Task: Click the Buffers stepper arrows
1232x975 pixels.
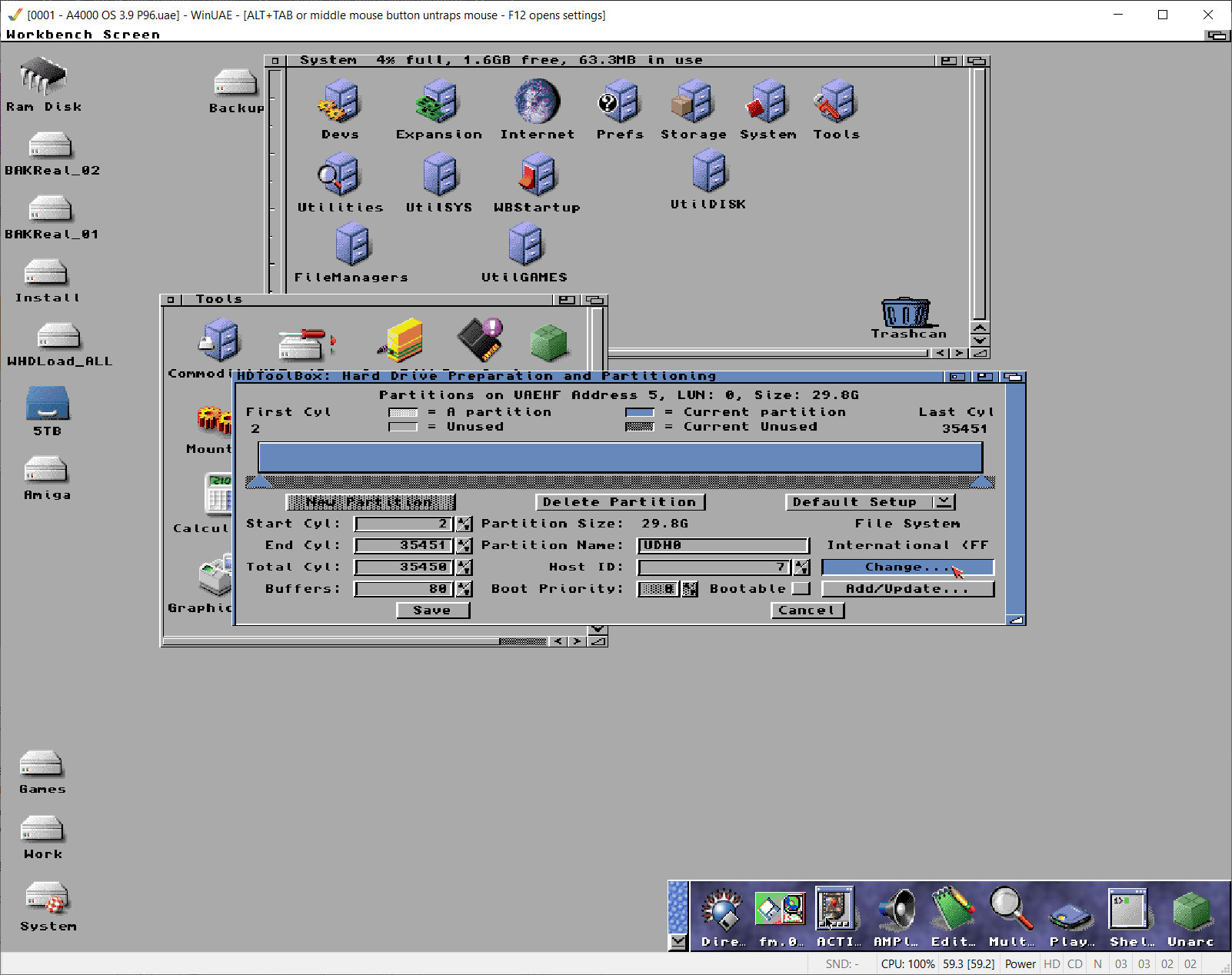Action: point(464,588)
